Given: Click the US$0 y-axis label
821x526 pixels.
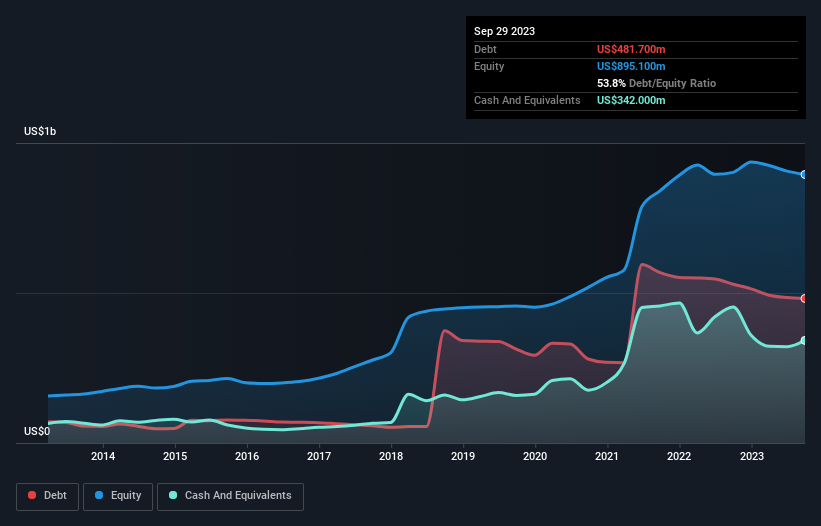Looking at the screenshot, I should 37,431.
